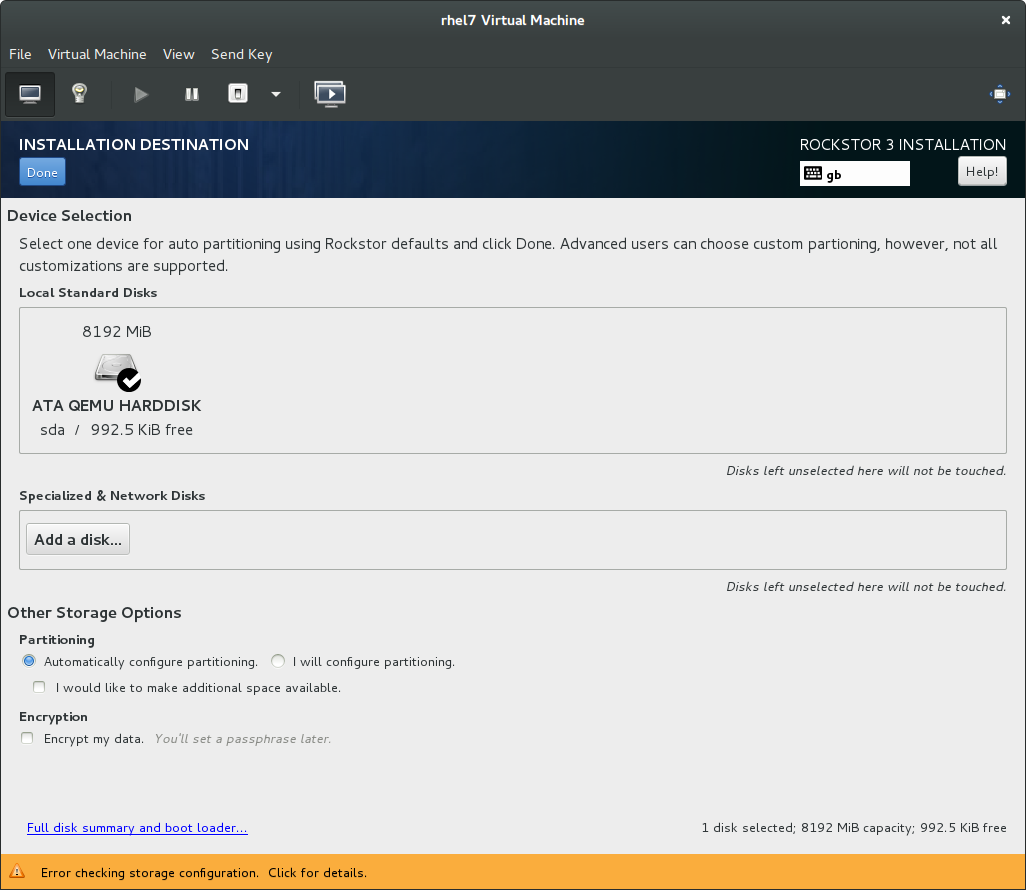This screenshot has width=1026, height=890.
Task: Open the Virtual Machine menu
Action: tap(97, 54)
